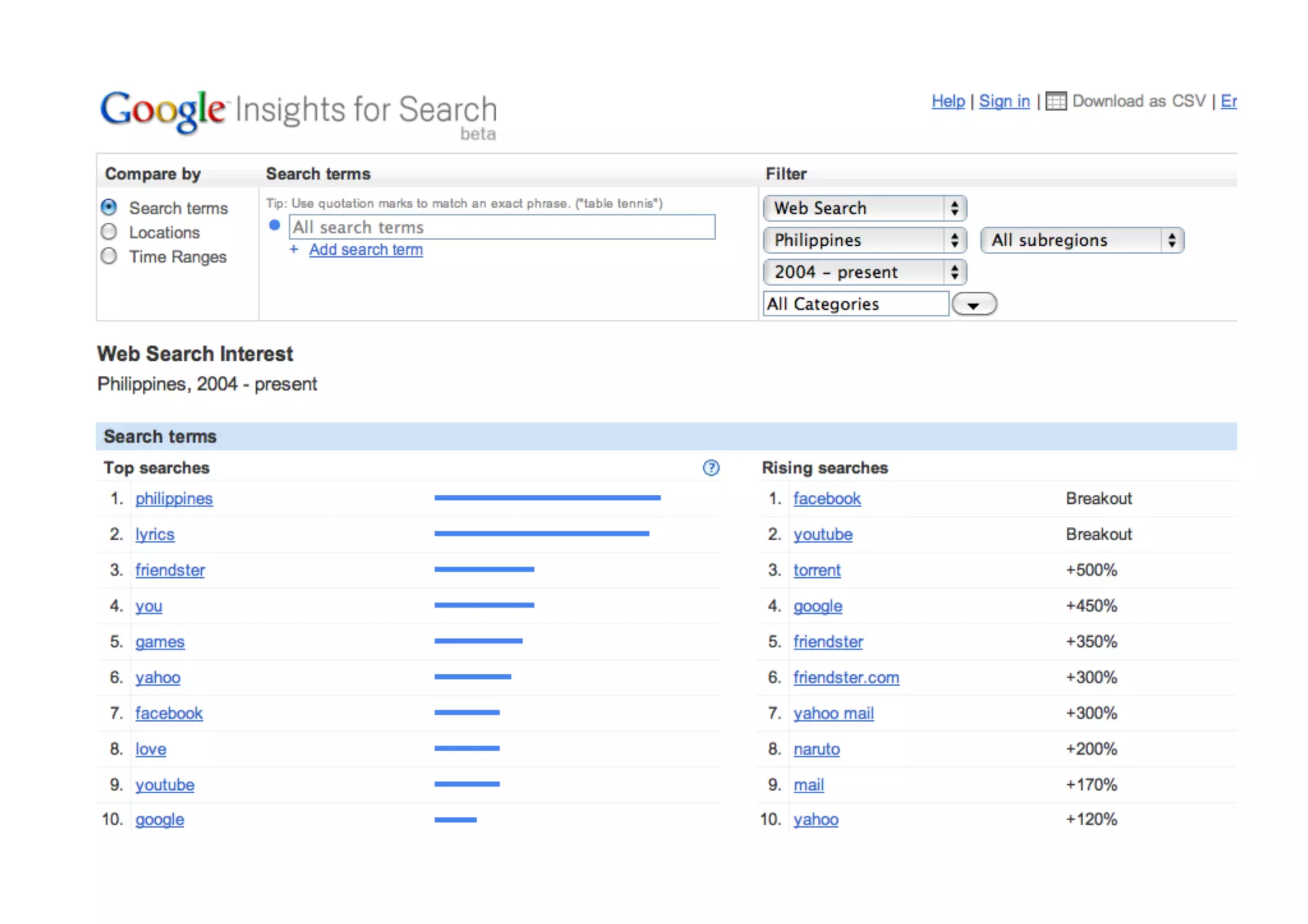Click the blue dot beside search terms field
The image size is (1308, 924).
click(x=275, y=225)
